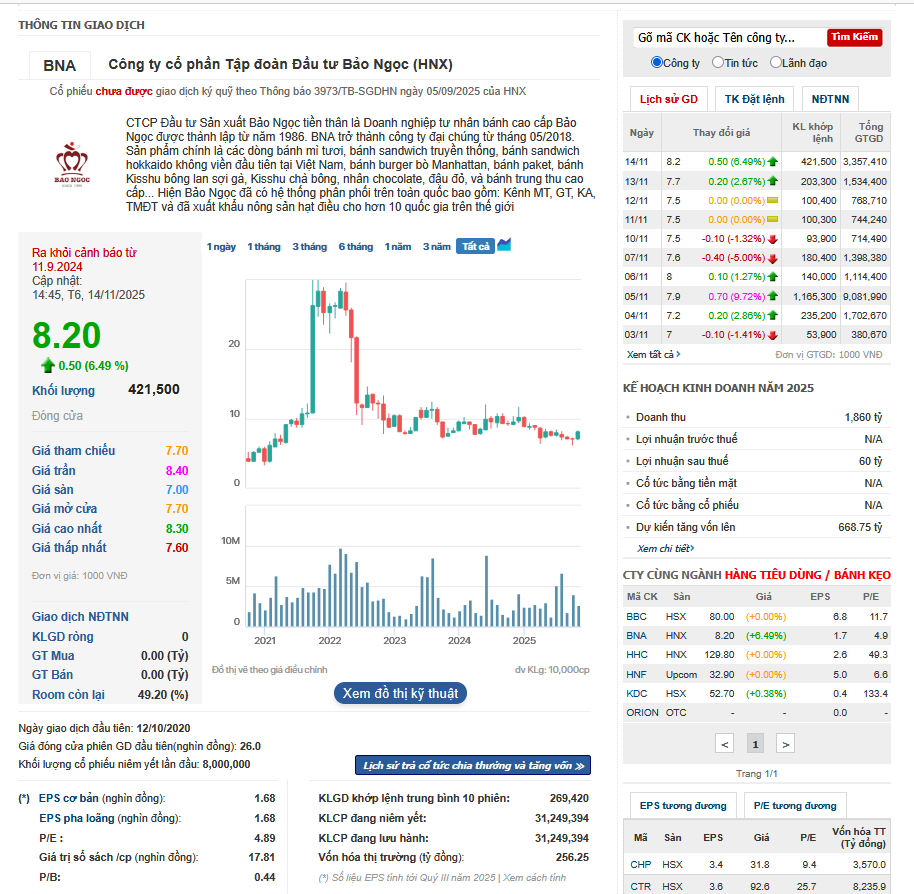Click the Giá sàn value 7.00
Screen dimensions: 914x894
pyautogui.click(x=177, y=490)
